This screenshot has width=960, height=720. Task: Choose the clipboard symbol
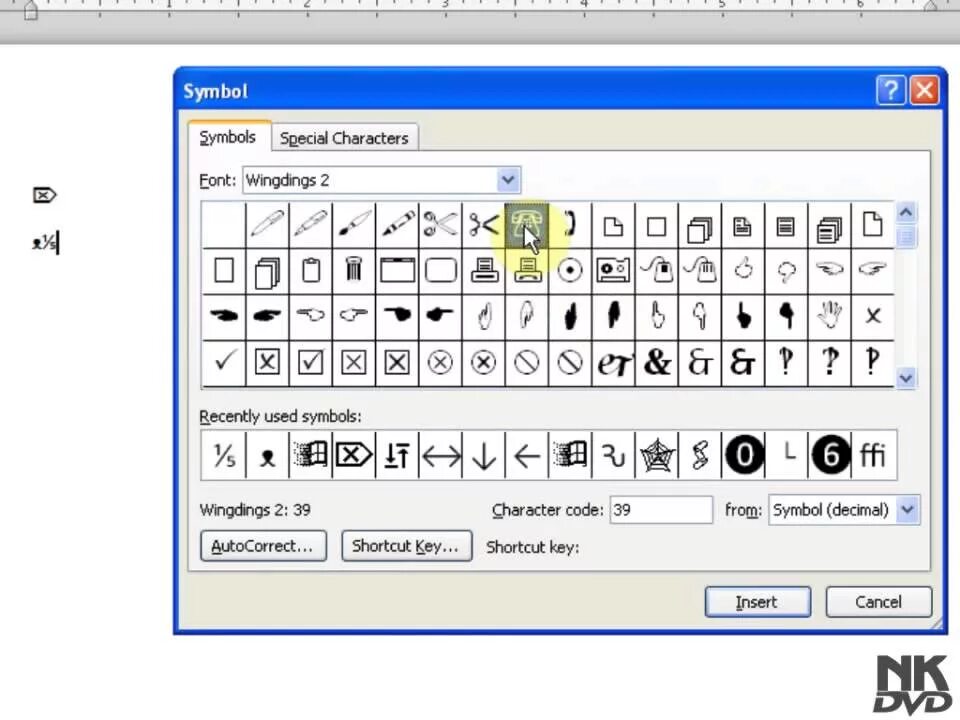(x=310, y=270)
